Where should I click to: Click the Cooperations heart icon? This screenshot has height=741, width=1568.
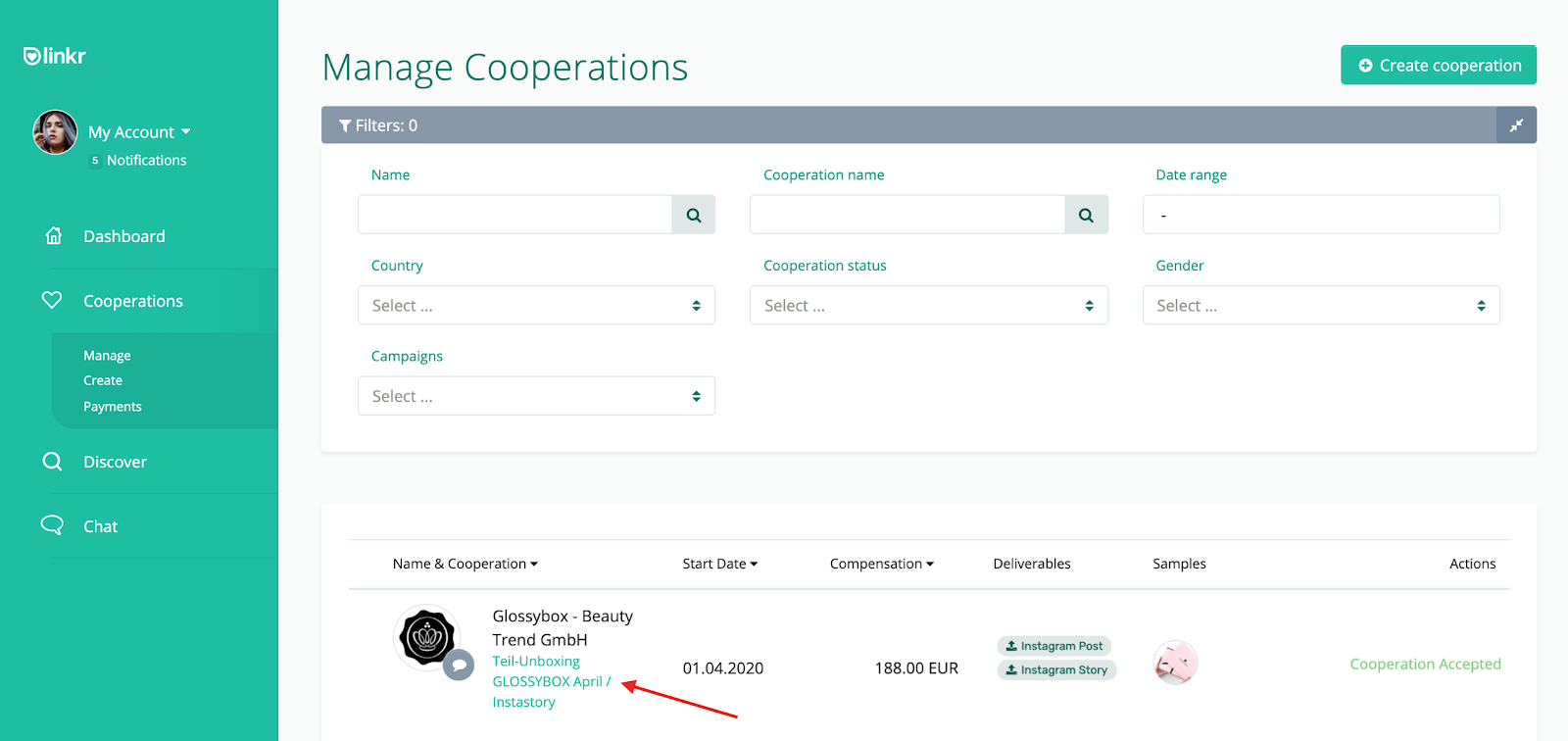click(x=52, y=300)
